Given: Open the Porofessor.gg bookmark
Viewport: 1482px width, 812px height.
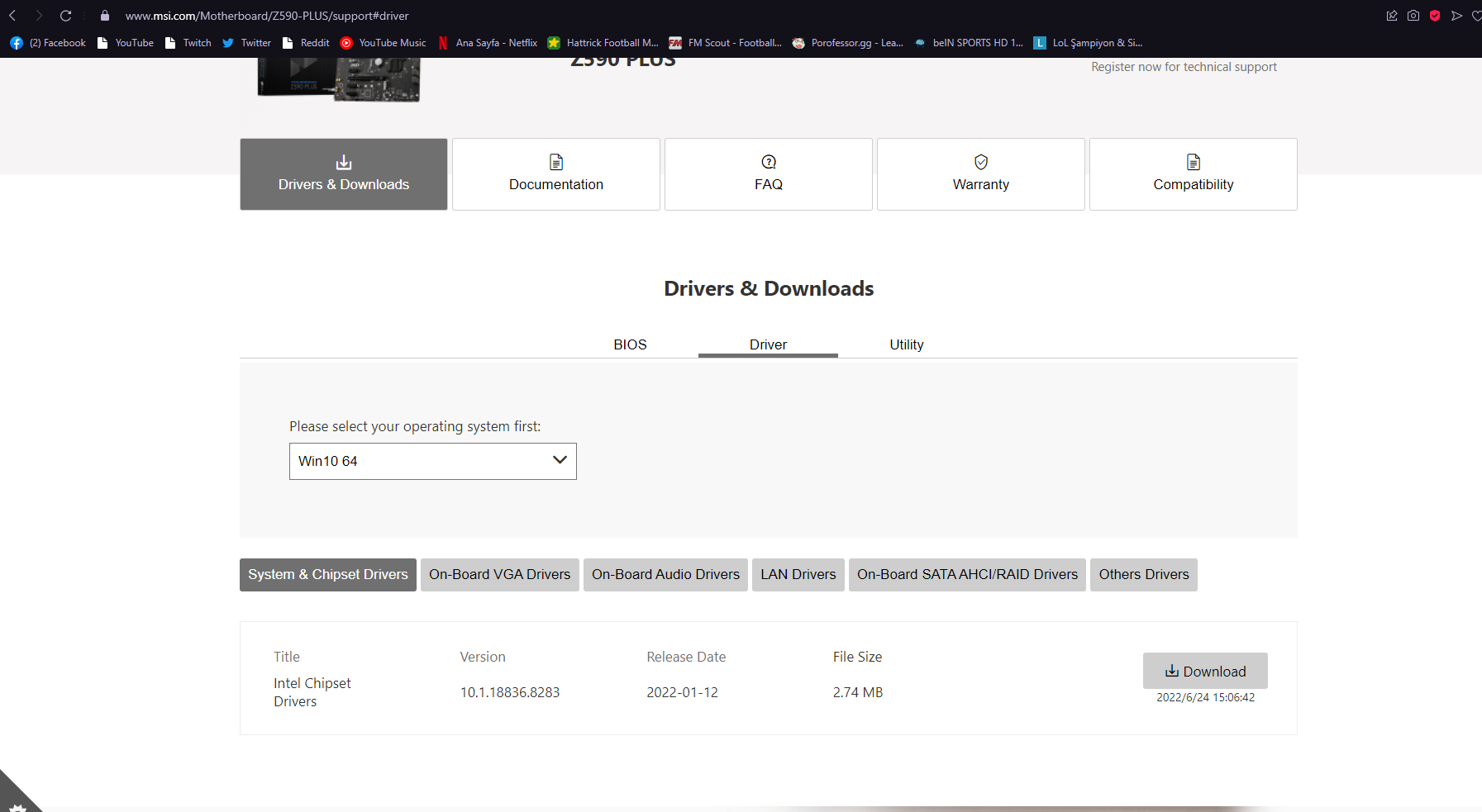Looking at the screenshot, I should [848, 43].
